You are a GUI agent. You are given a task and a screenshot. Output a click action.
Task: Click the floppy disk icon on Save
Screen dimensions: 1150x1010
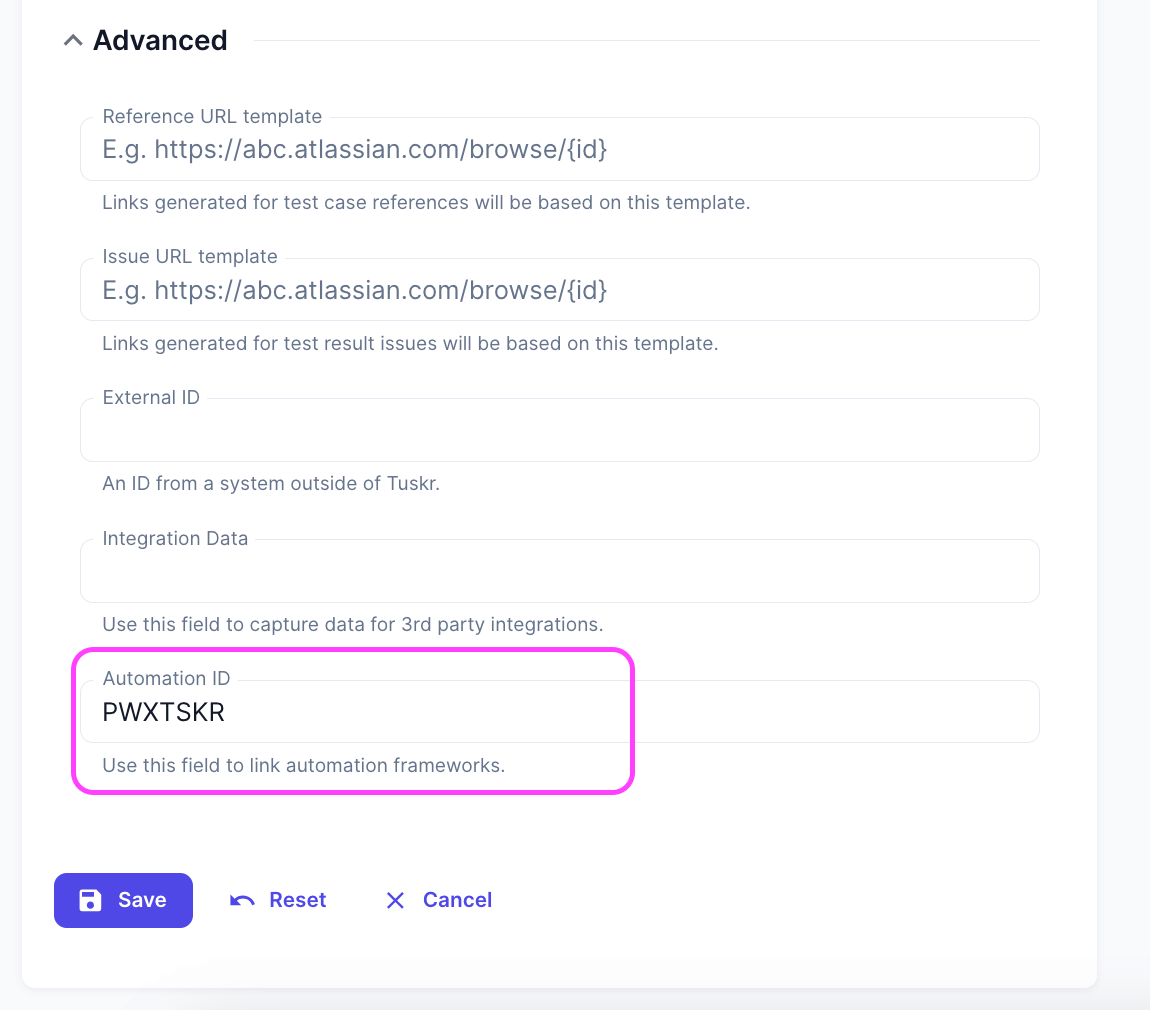point(90,900)
